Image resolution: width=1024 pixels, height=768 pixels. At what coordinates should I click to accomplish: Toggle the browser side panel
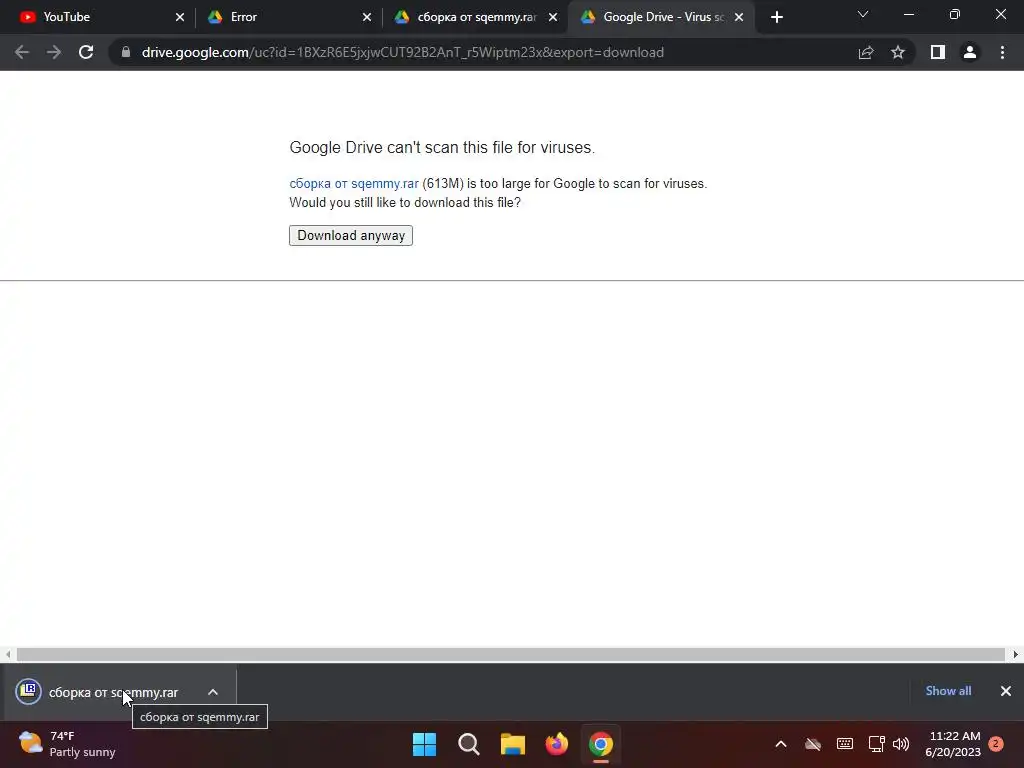(x=938, y=52)
